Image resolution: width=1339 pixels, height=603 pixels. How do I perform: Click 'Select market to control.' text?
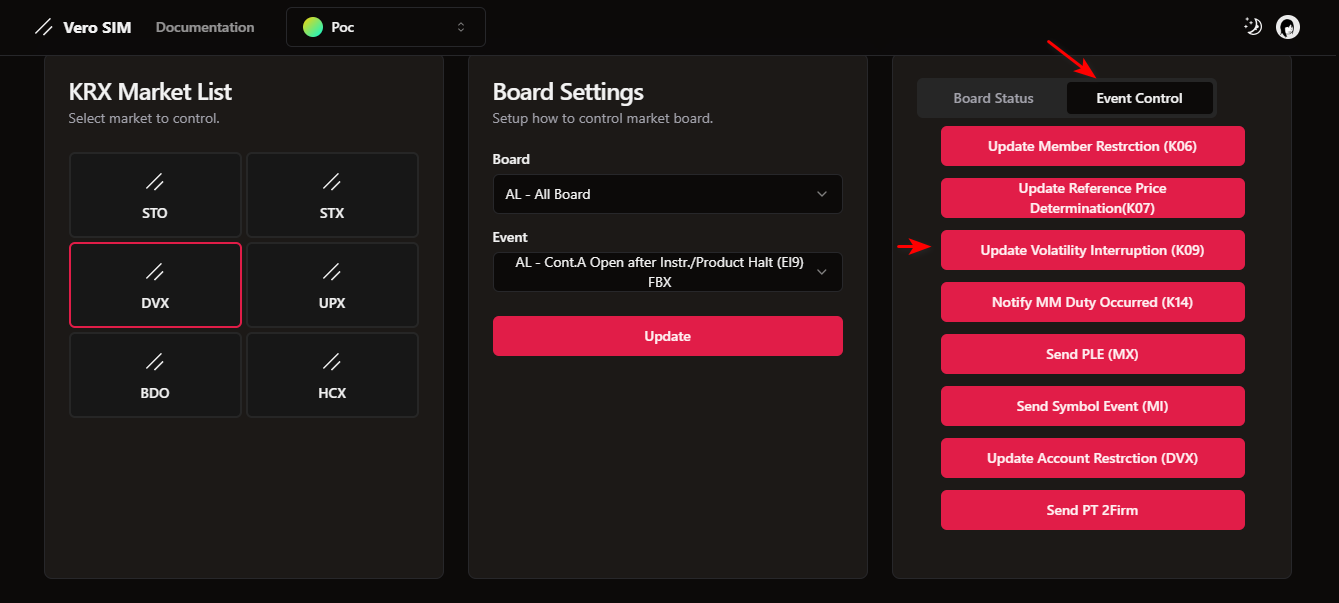pyautogui.click(x=144, y=118)
